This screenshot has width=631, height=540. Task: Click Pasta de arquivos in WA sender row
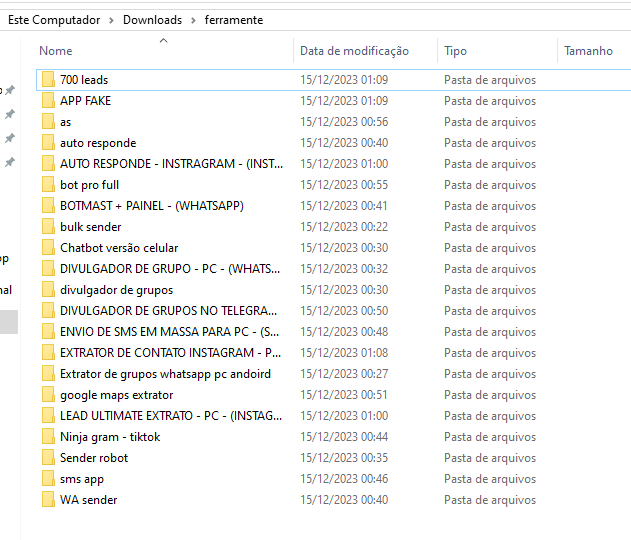click(490, 500)
